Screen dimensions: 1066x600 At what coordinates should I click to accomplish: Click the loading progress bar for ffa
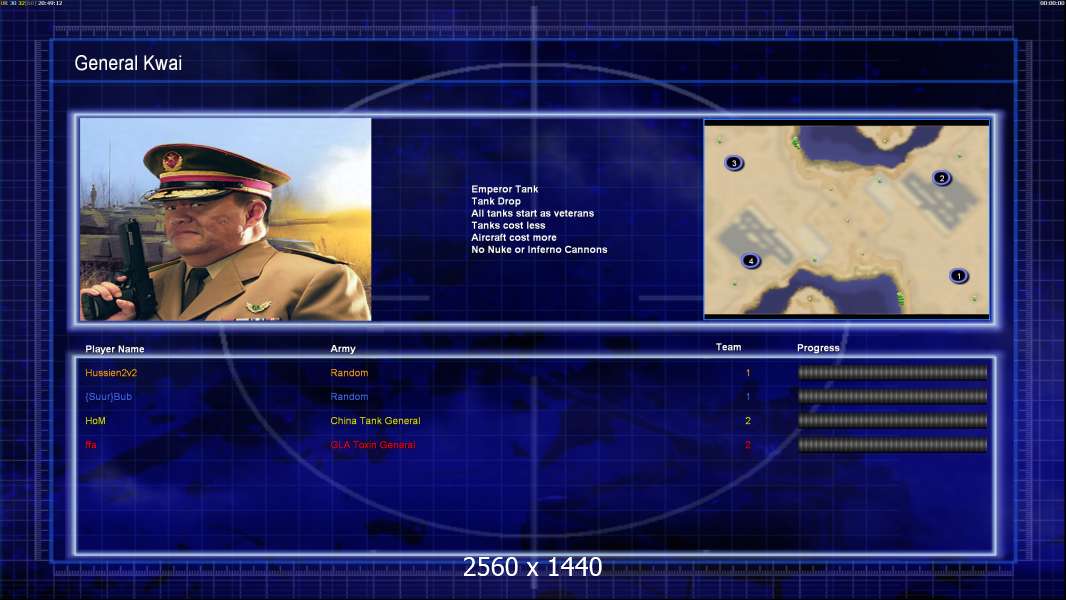(x=892, y=445)
